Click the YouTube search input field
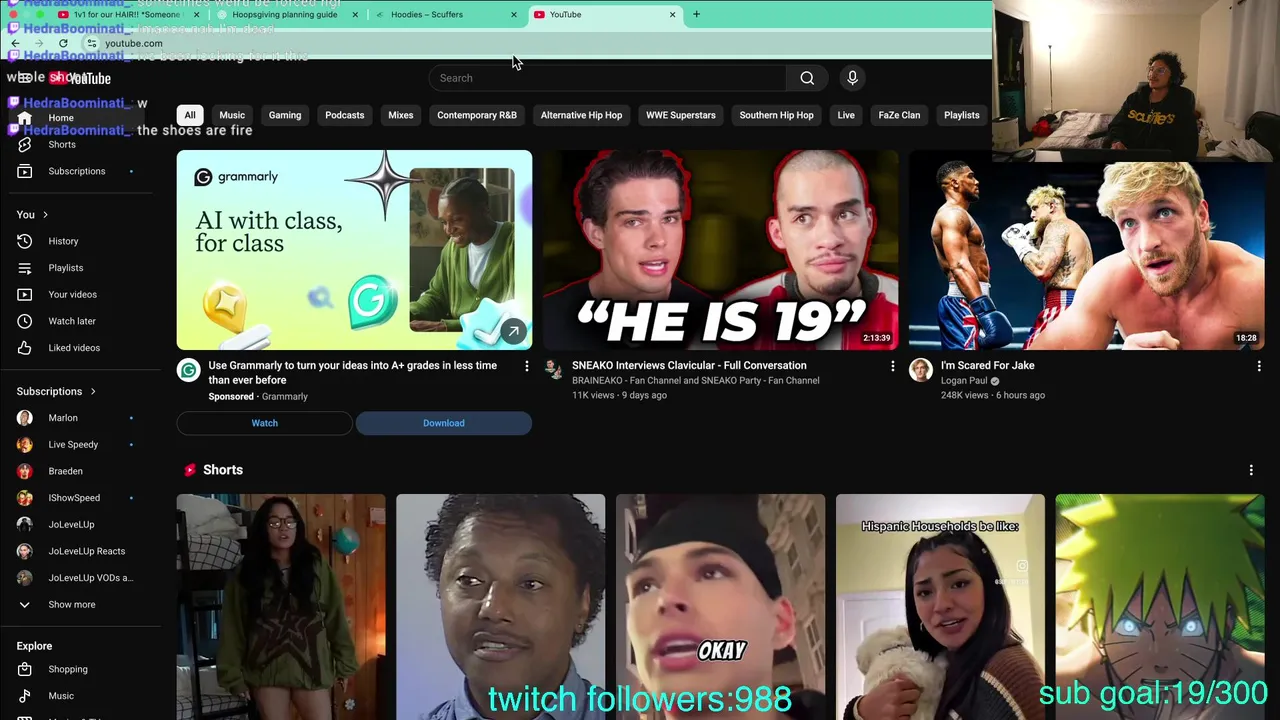1280x720 pixels. pyautogui.click(x=608, y=78)
